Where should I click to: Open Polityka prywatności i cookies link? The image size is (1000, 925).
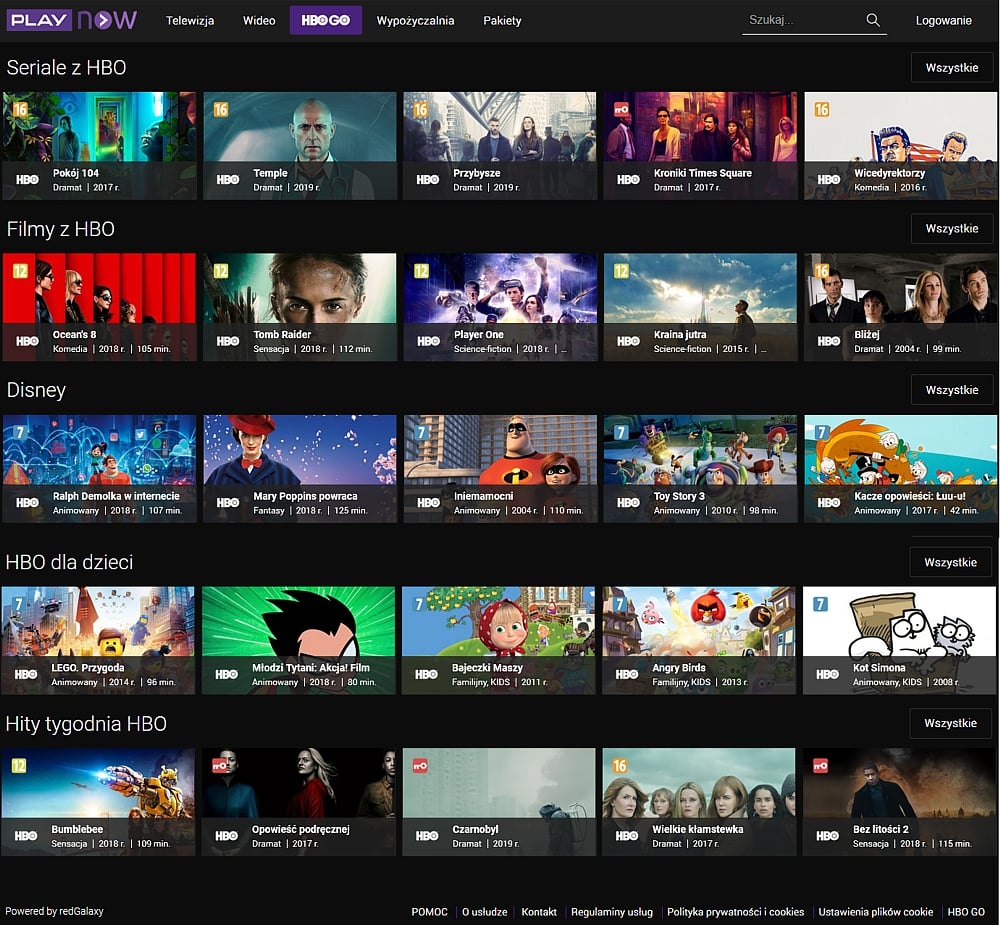735,912
